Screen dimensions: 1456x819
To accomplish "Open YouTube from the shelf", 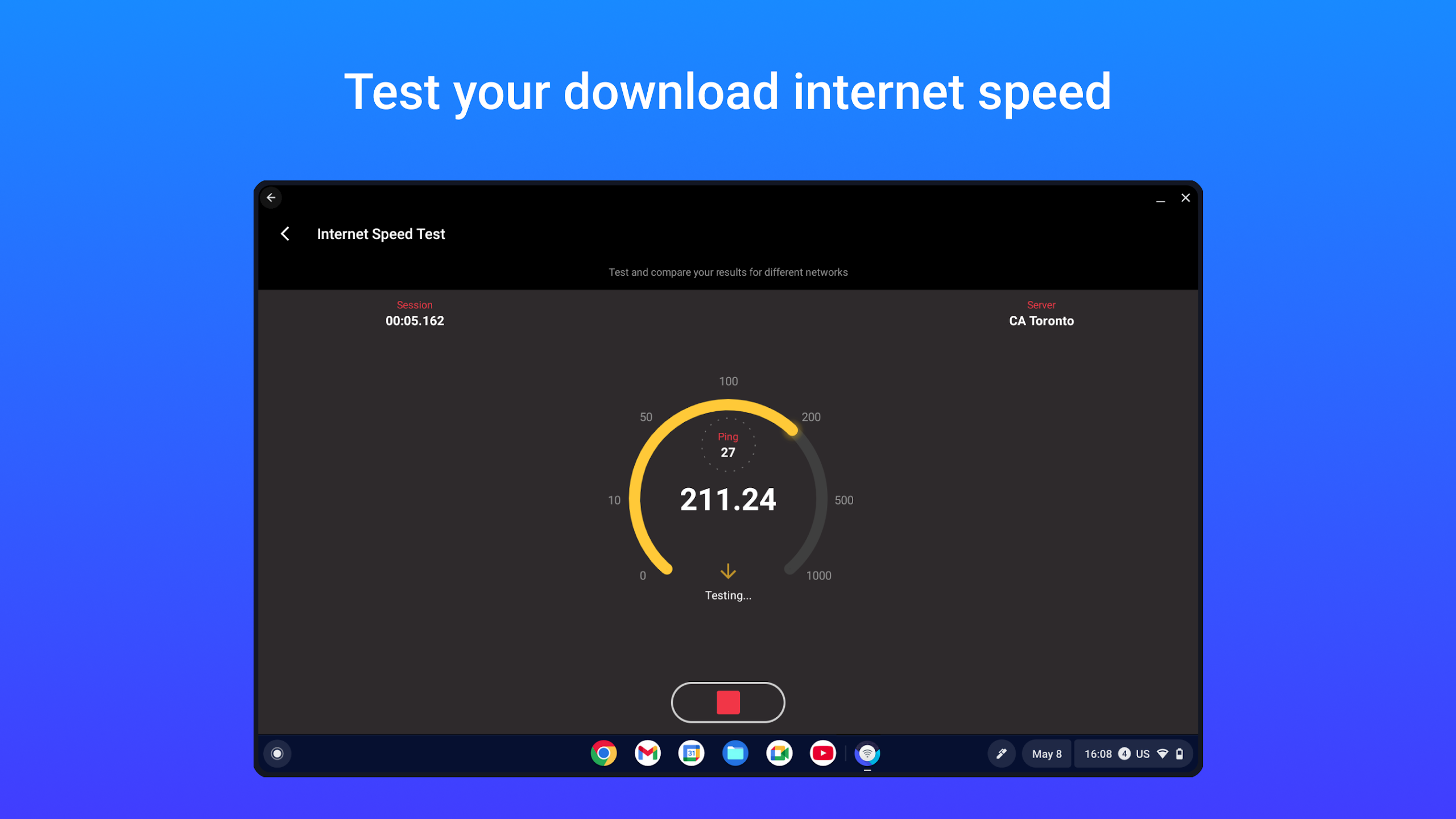I will point(823,754).
